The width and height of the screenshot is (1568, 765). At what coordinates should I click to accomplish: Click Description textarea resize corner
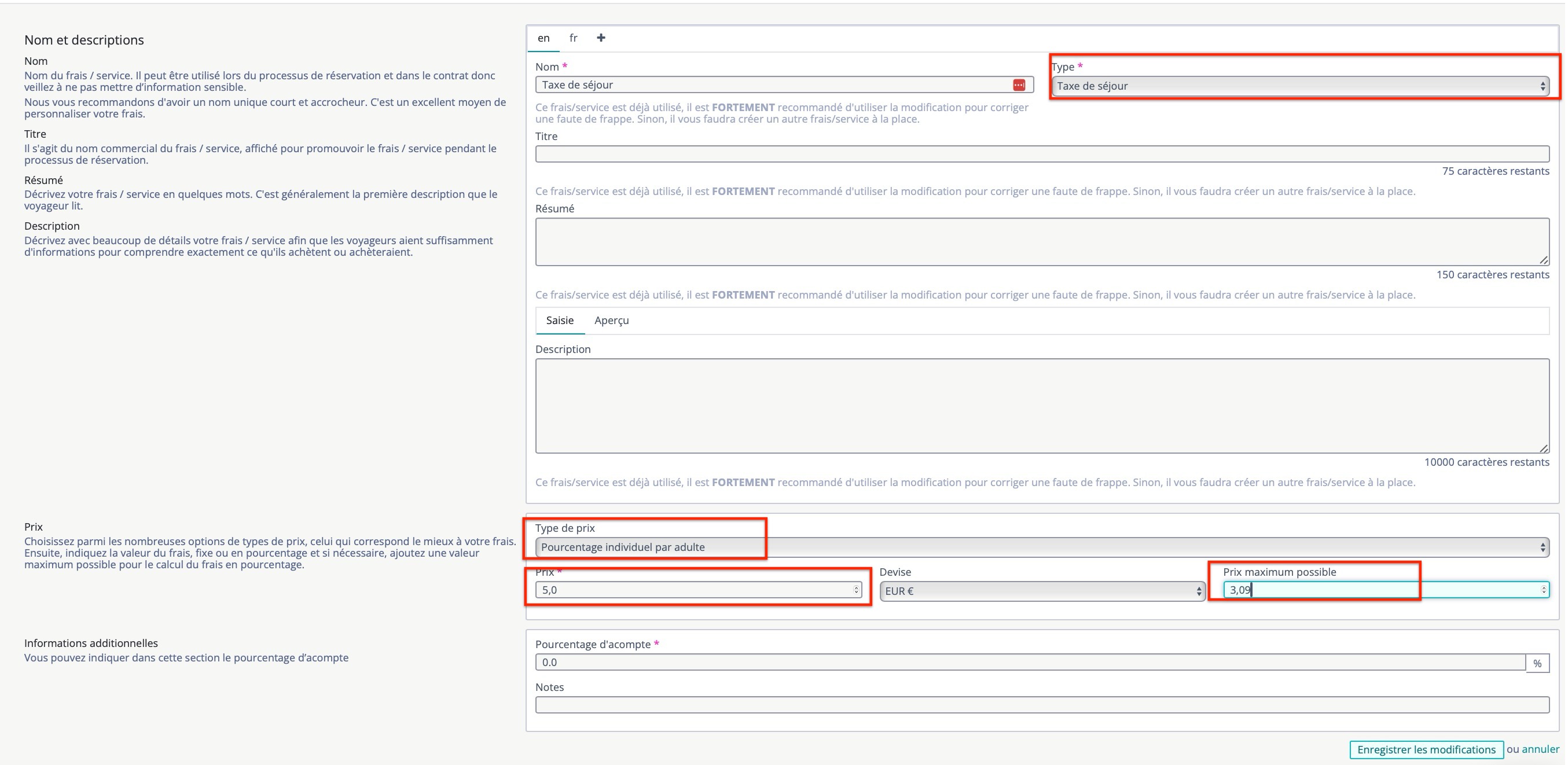[x=1544, y=448]
